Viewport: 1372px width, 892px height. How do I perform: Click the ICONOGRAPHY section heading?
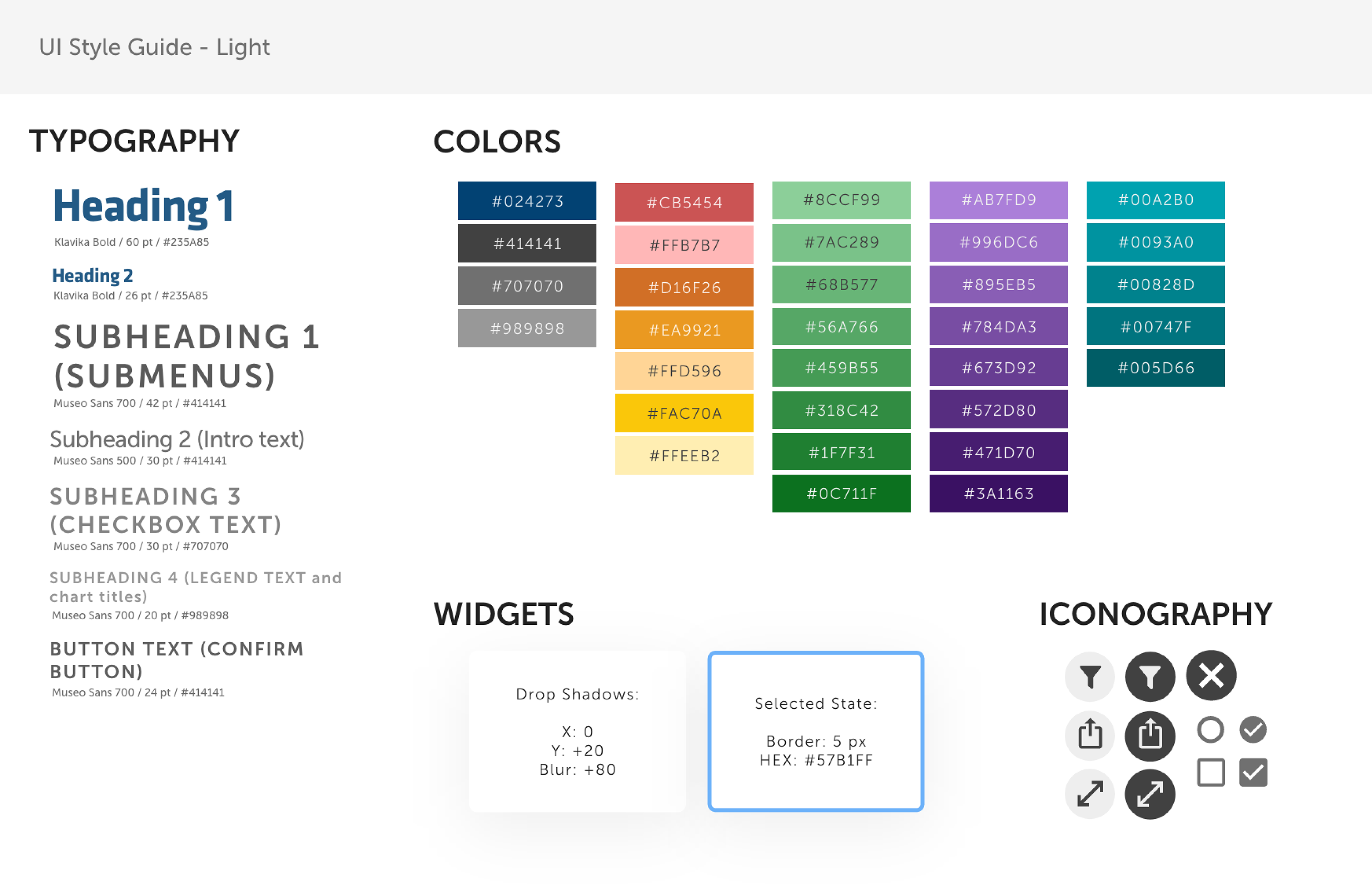click(x=1155, y=614)
